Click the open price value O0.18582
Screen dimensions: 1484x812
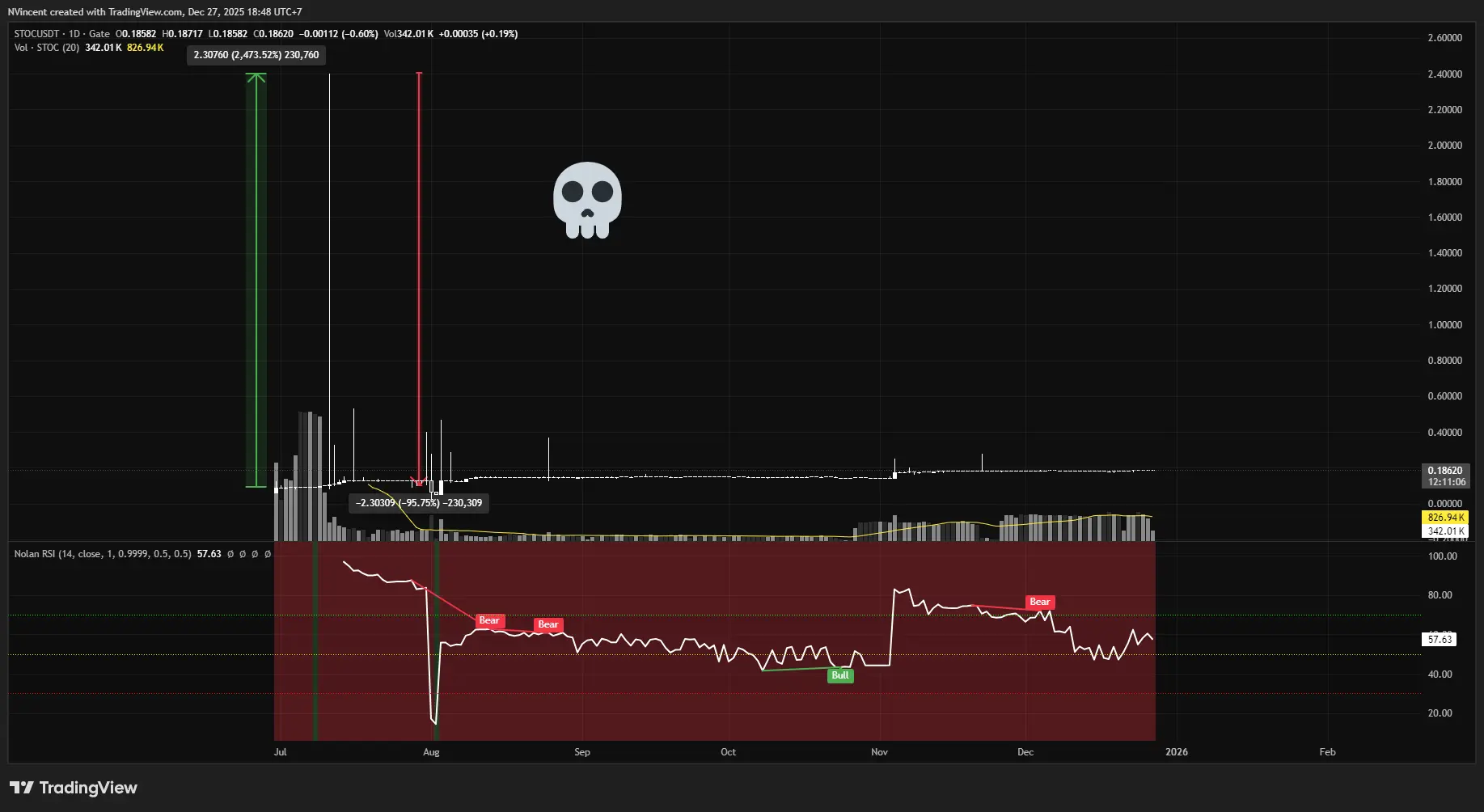click(136, 34)
